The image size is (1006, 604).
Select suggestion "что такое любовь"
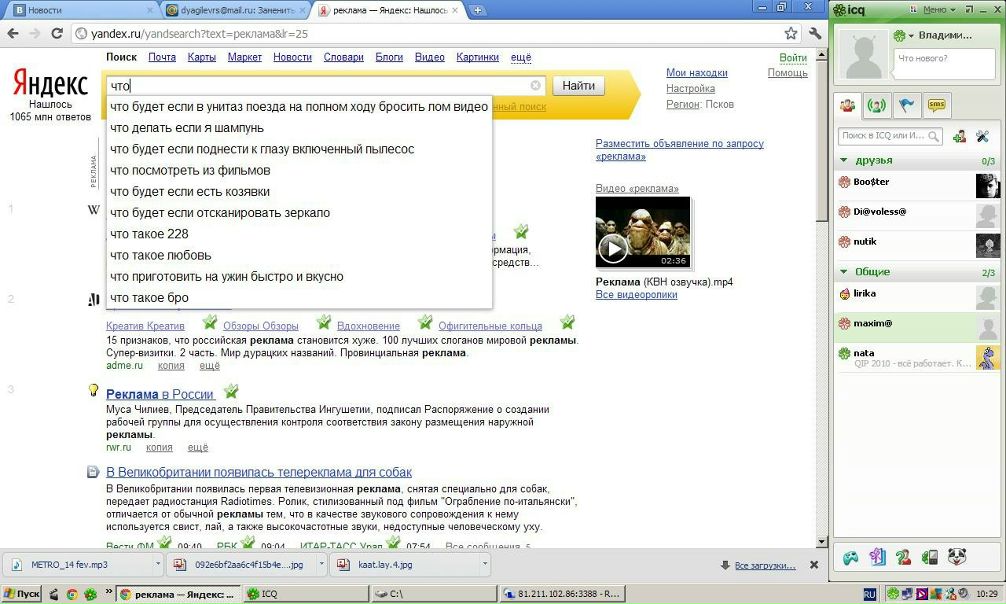coord(161,255)
